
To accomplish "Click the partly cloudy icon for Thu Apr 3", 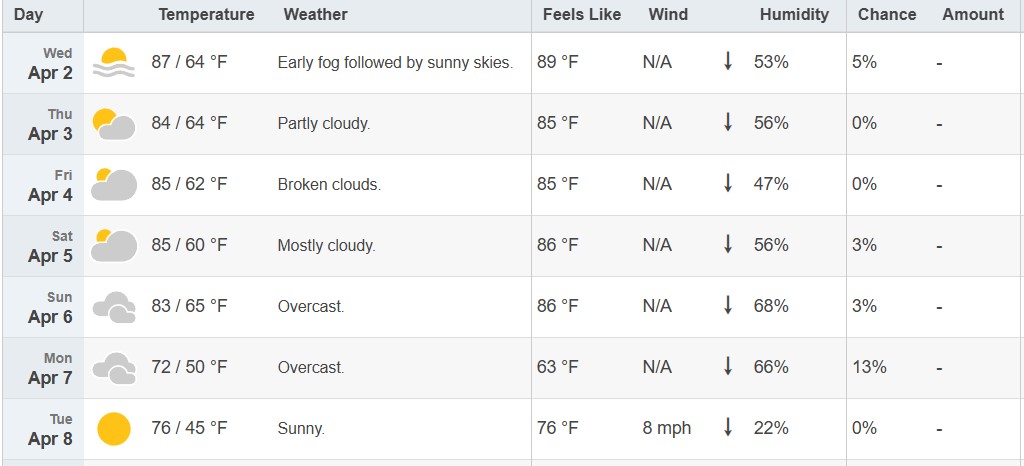I will pyautogui.click(x=114, y=124).
